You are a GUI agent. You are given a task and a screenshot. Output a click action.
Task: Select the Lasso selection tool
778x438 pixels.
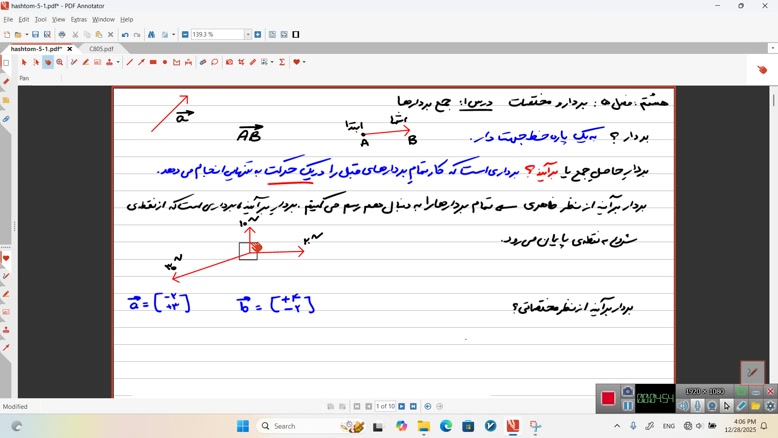[215, 62]
